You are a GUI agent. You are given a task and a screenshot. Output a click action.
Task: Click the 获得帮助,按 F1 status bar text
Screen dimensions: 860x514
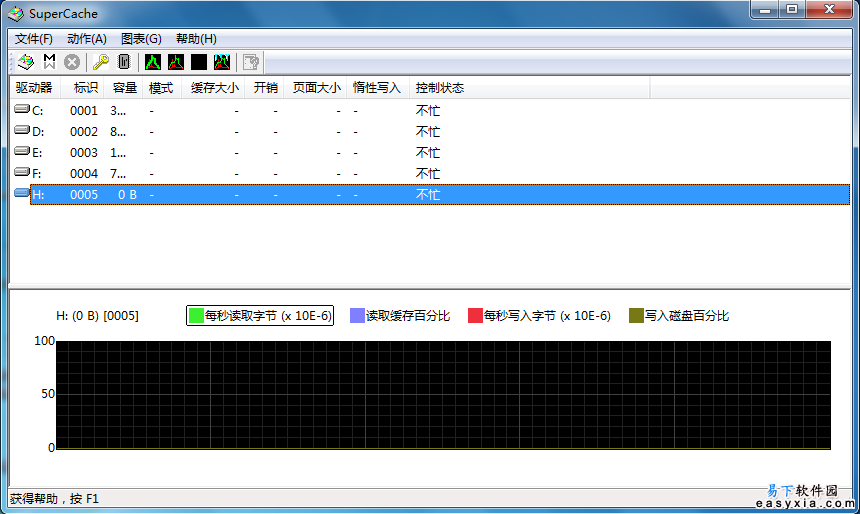[x=54, y=499]
